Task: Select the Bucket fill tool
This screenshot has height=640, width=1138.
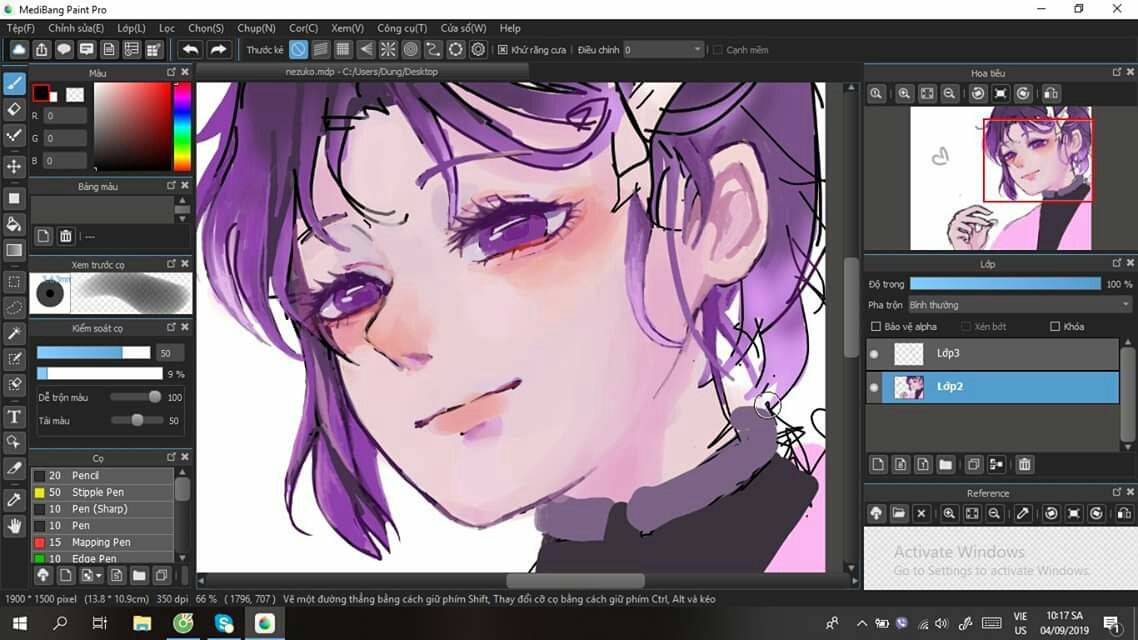Action: pyautogui.click(x=15, y=224)
